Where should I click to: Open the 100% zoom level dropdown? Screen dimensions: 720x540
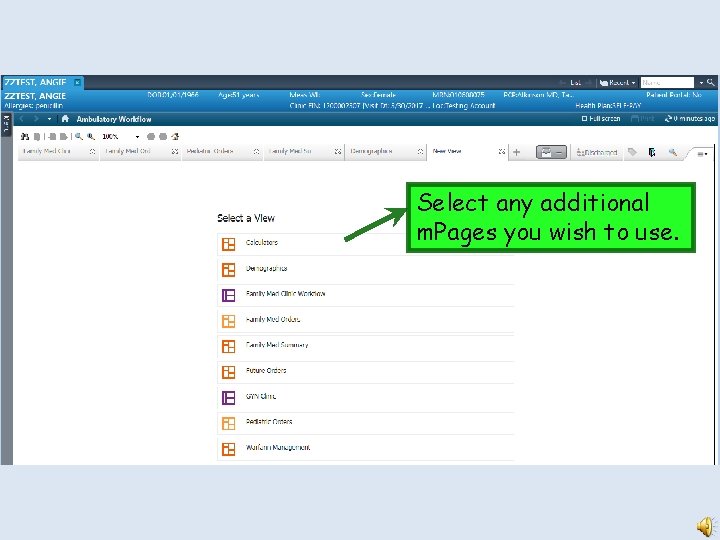click(137, 137)
